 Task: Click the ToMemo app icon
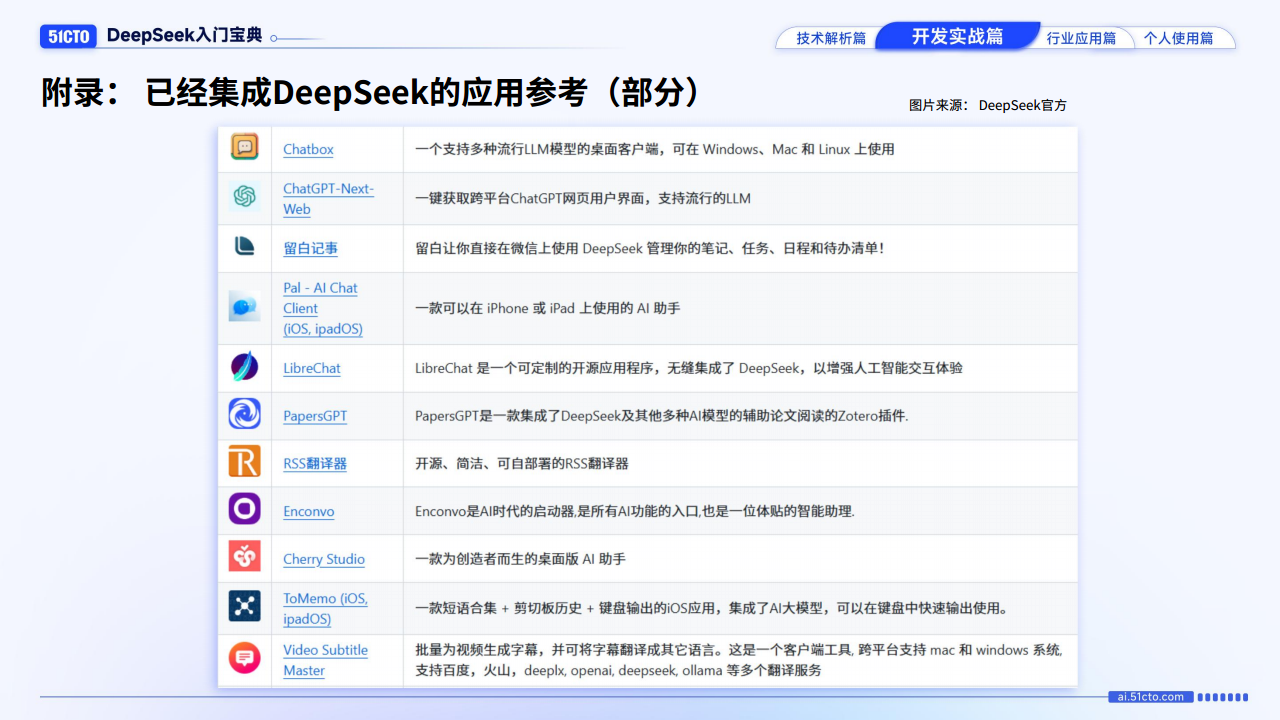(x=244, y=605)
